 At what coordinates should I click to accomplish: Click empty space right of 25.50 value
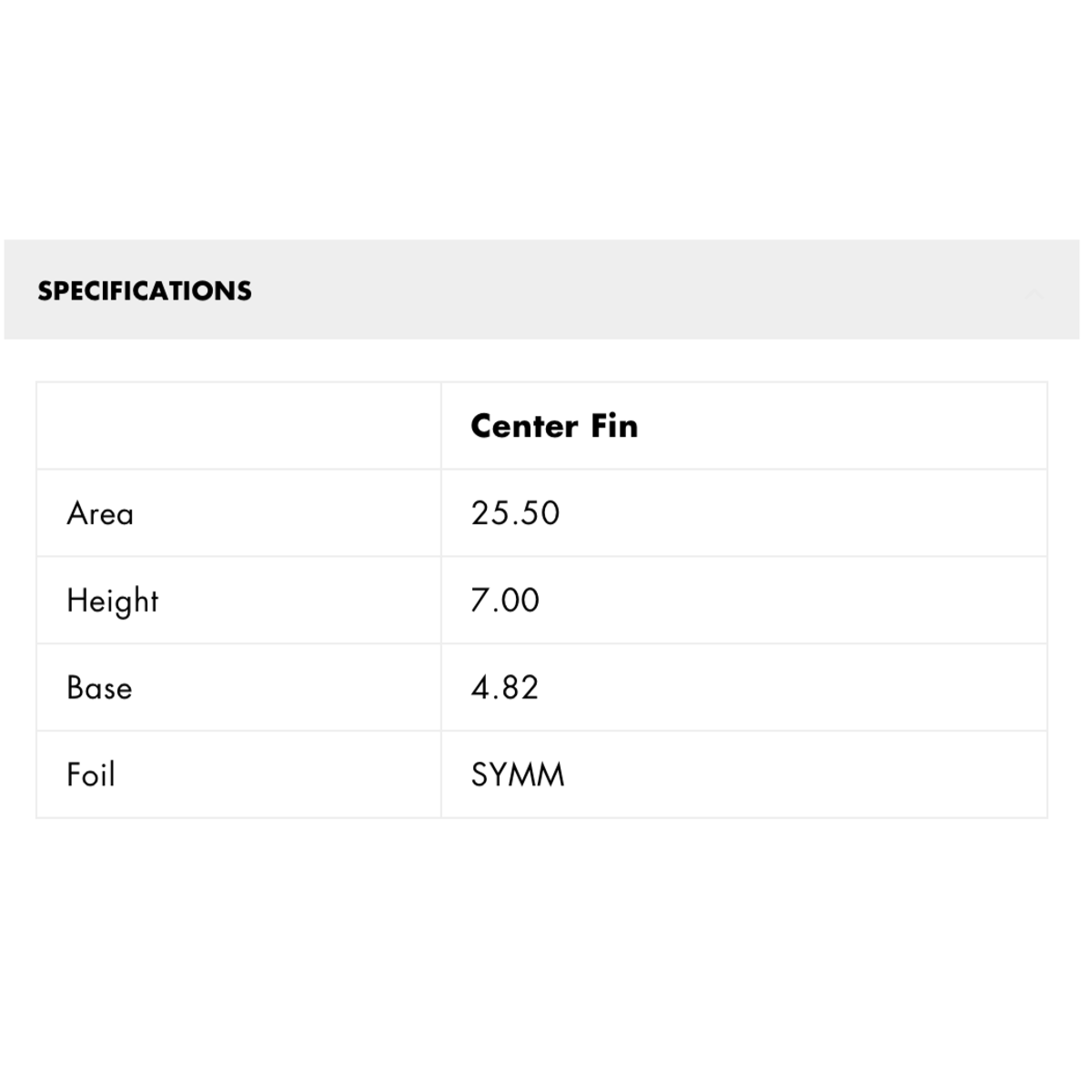[801, 513]
